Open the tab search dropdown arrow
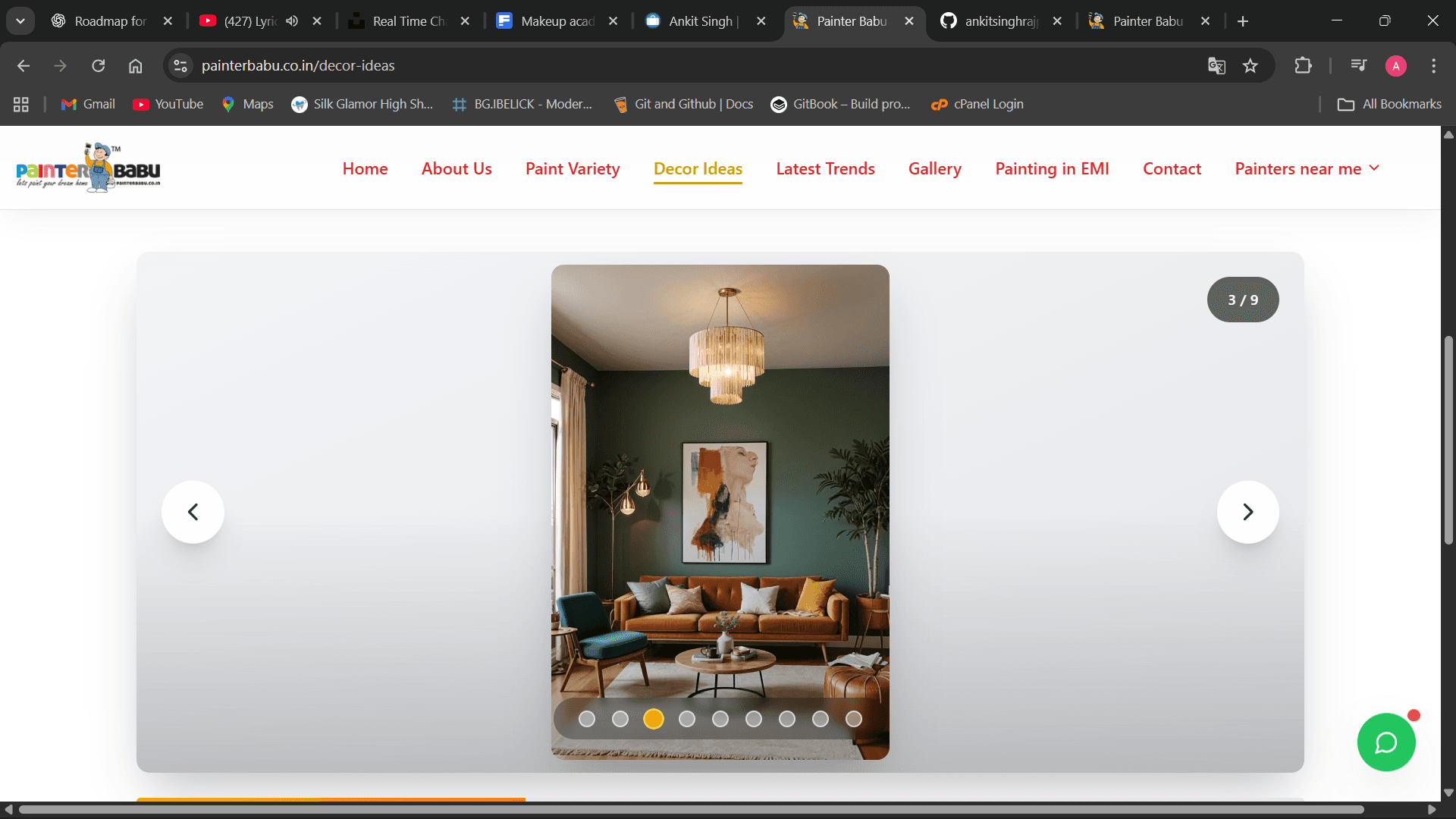The width and height of the screenshot is (1456, 819). [20, 21]
